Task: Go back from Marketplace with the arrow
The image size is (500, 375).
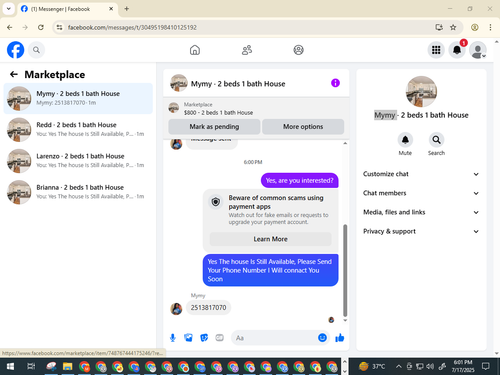Action: [14, 74]
